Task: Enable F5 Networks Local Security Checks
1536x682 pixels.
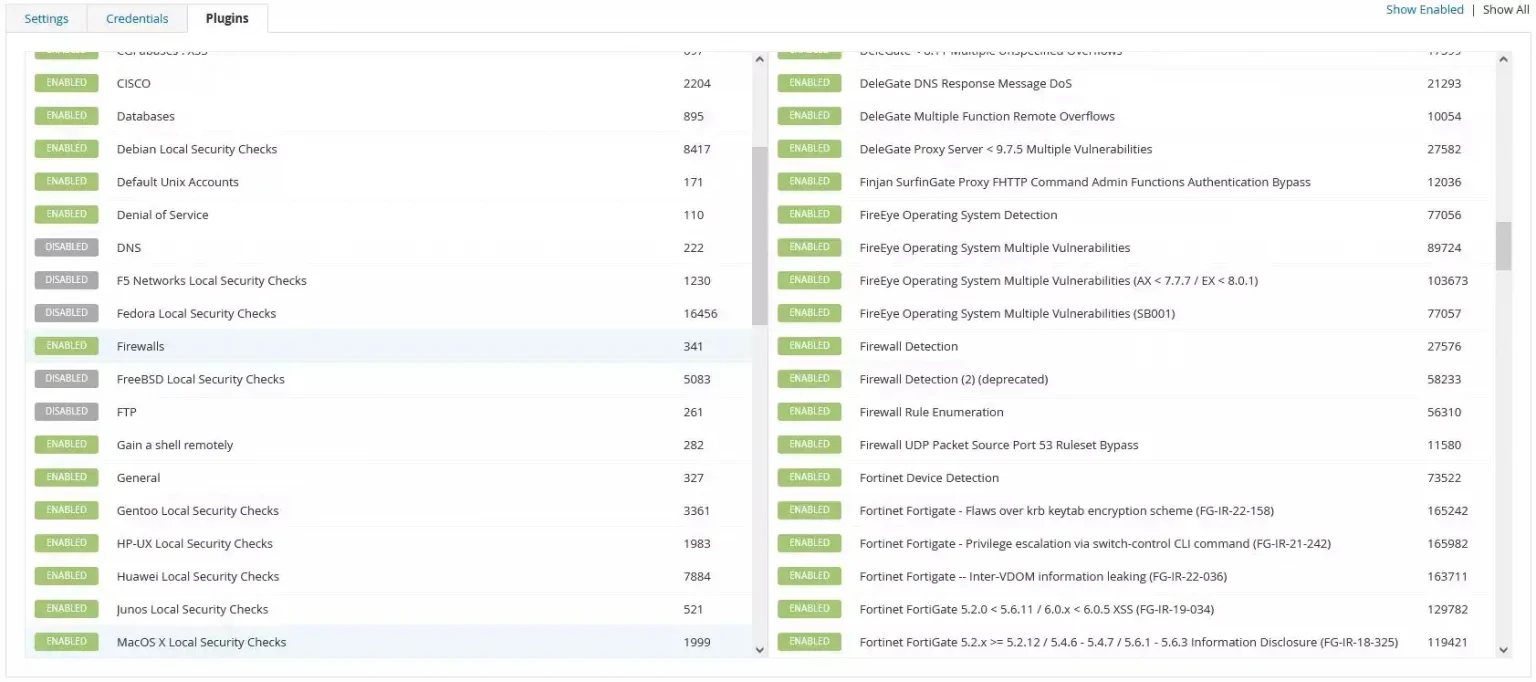Action: pos(66,280)
